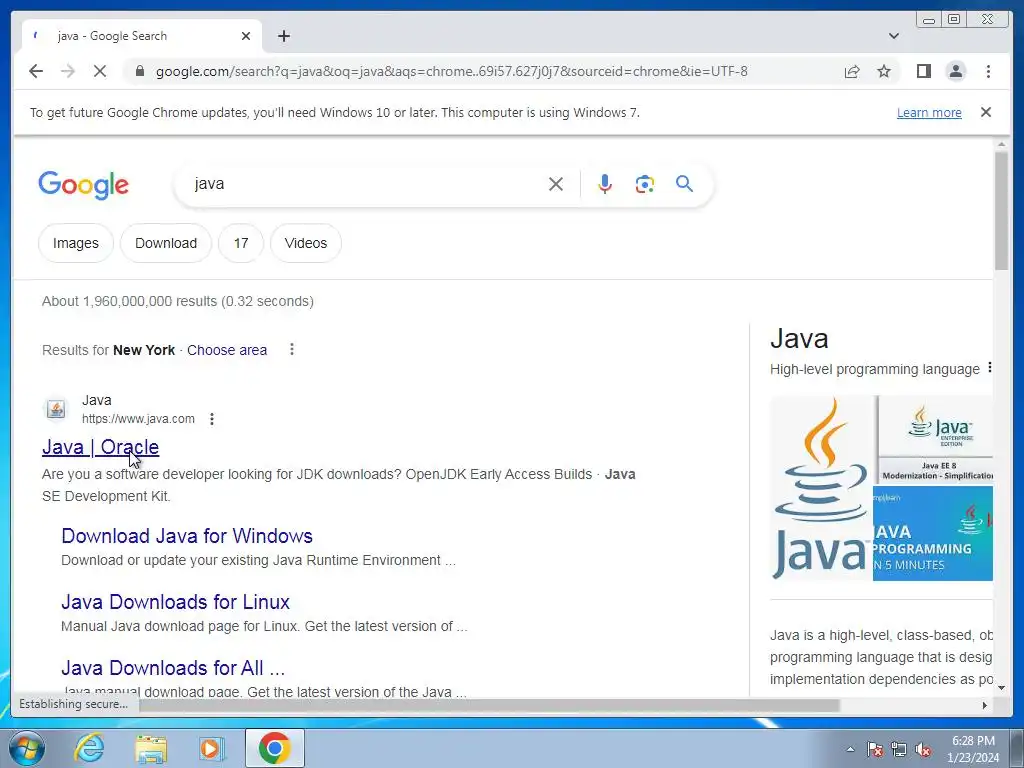1024x768 pixels.
Task: Launch Windows Media Player from taskbar
Action: pos(211,748)
